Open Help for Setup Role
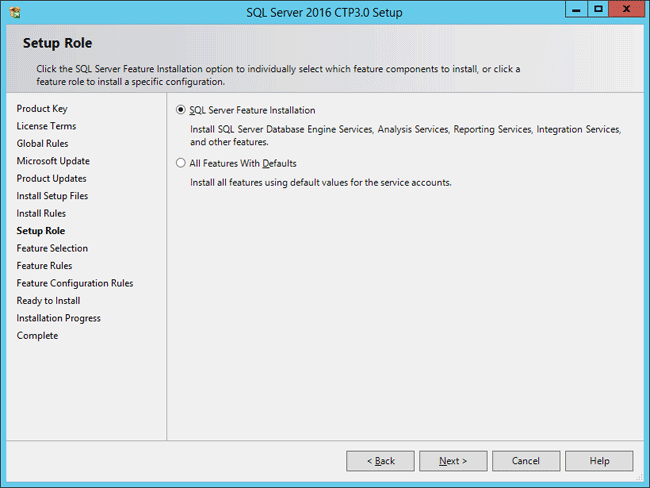 (x=599, y=461)
